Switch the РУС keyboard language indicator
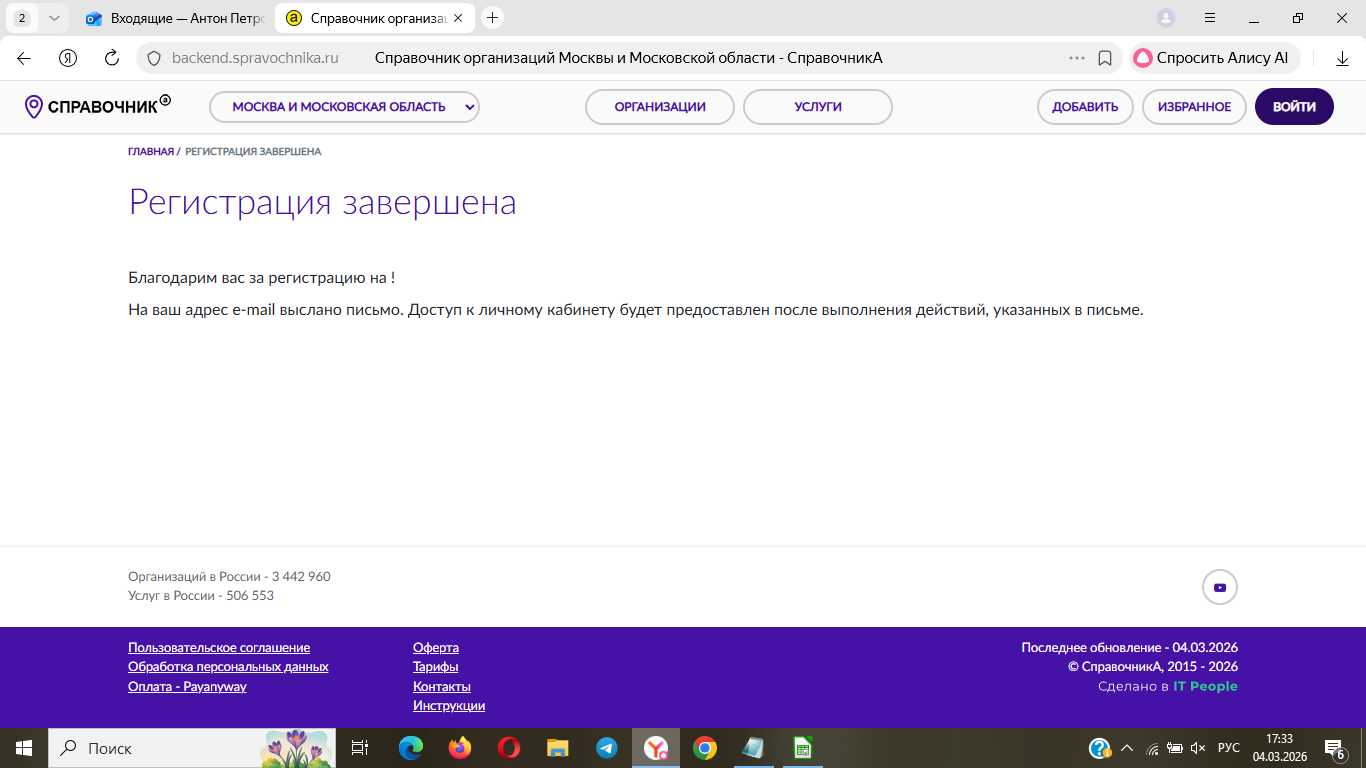The height and width of the screenshot is (768, 1366). [1229, 748]
